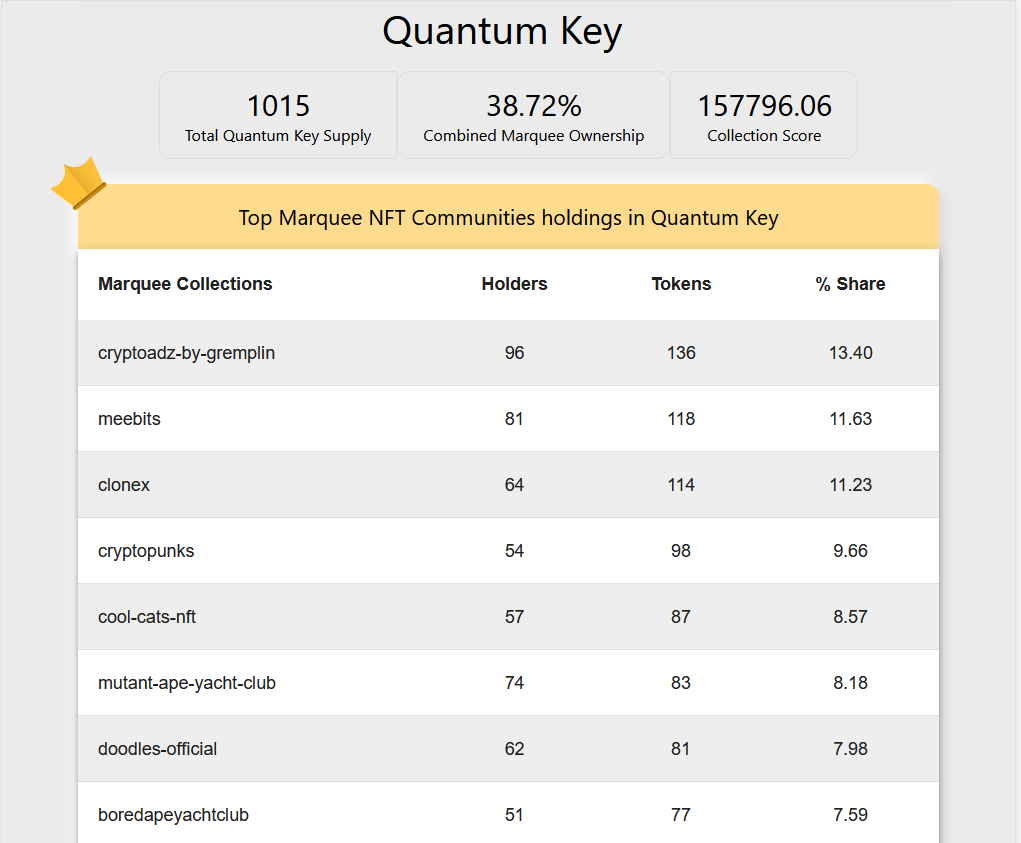Click holders count 51 for boredapeyachtclub
This screenshot has width=1021, height=843.
[x=514, y=815]
